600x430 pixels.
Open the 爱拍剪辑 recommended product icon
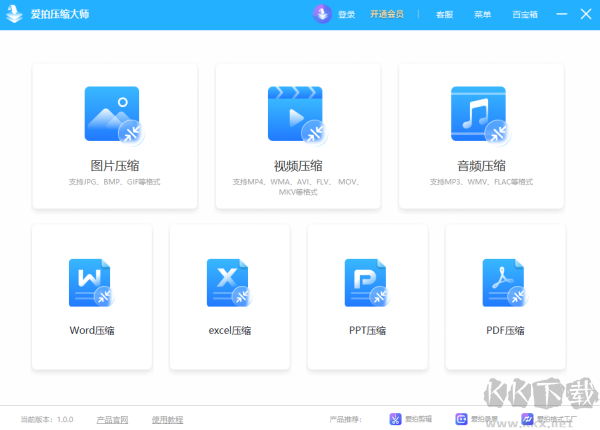(396, 419)
